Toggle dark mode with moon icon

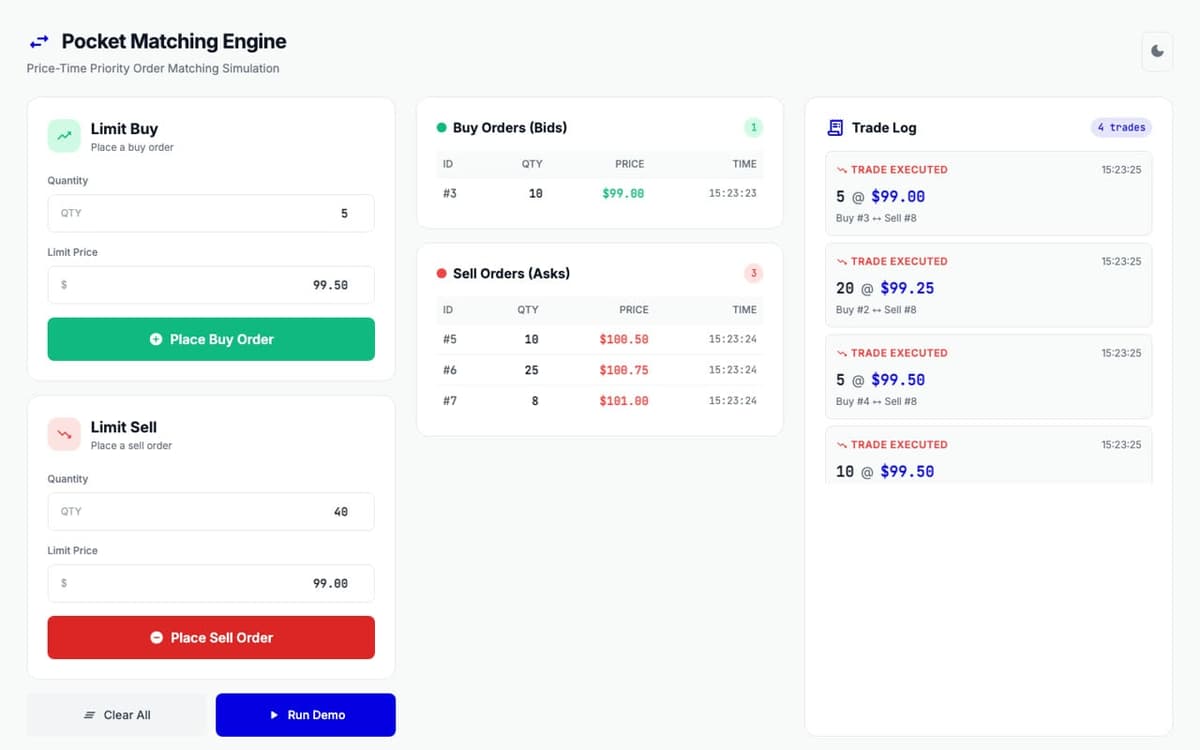pos(1157,51)
